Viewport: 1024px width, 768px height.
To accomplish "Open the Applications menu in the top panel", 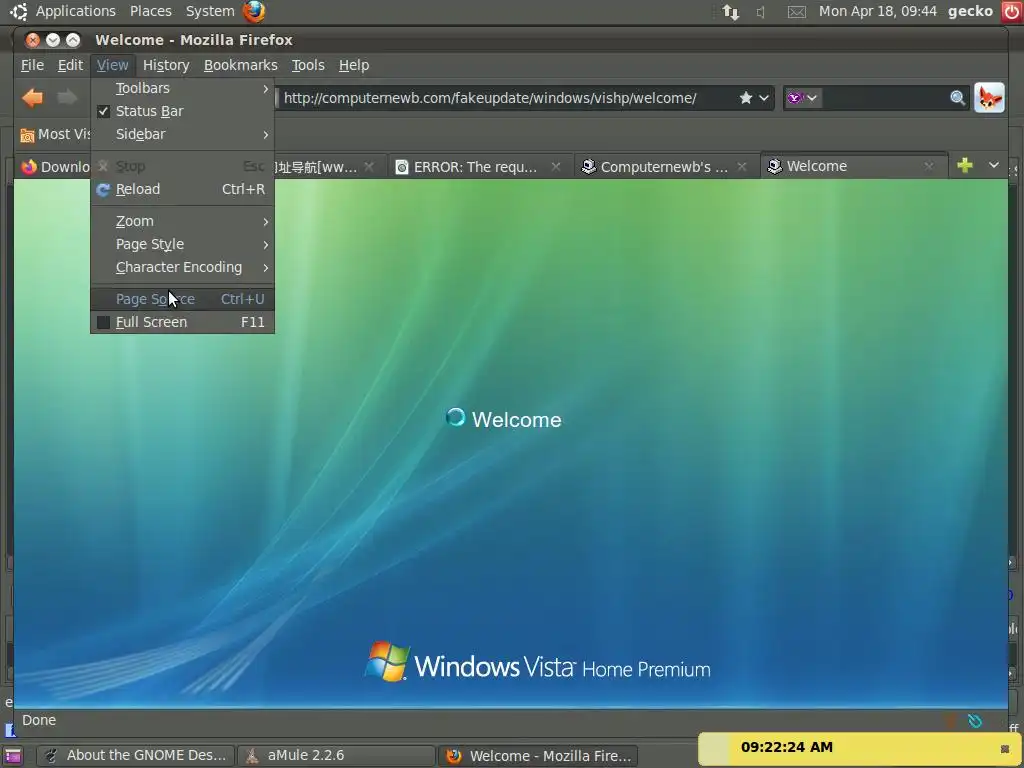I will tap(75, 11).
